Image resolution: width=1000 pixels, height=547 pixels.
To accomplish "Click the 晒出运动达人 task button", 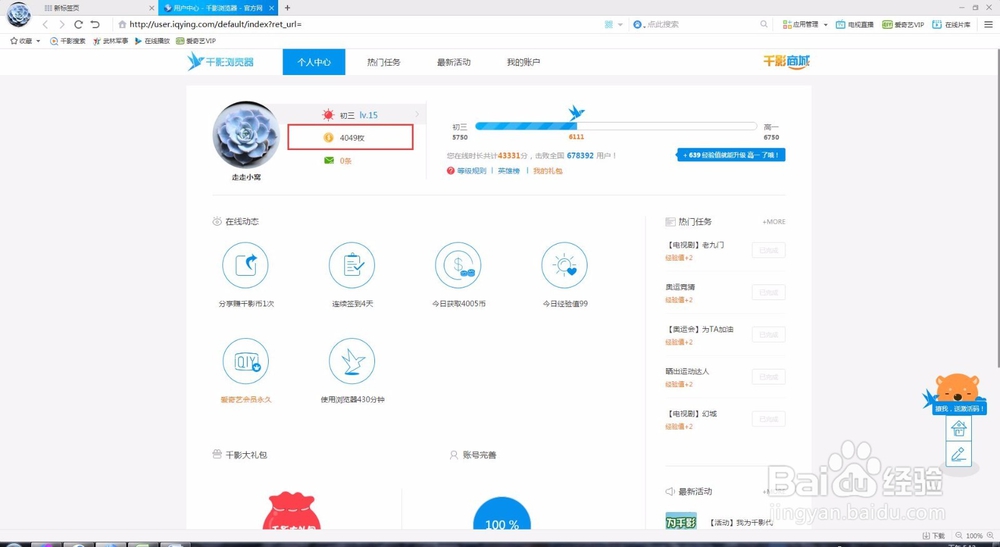I will tap(768, 377).
